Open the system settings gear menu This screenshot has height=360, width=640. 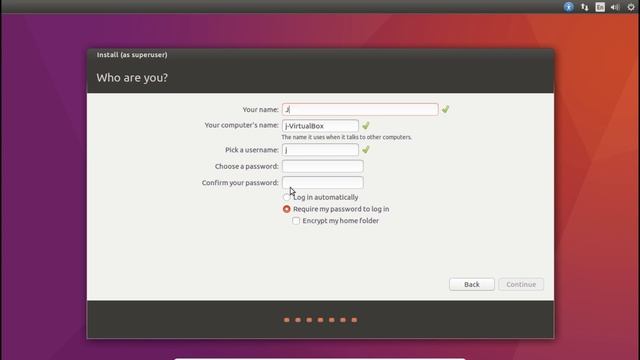tap(631, 7)
